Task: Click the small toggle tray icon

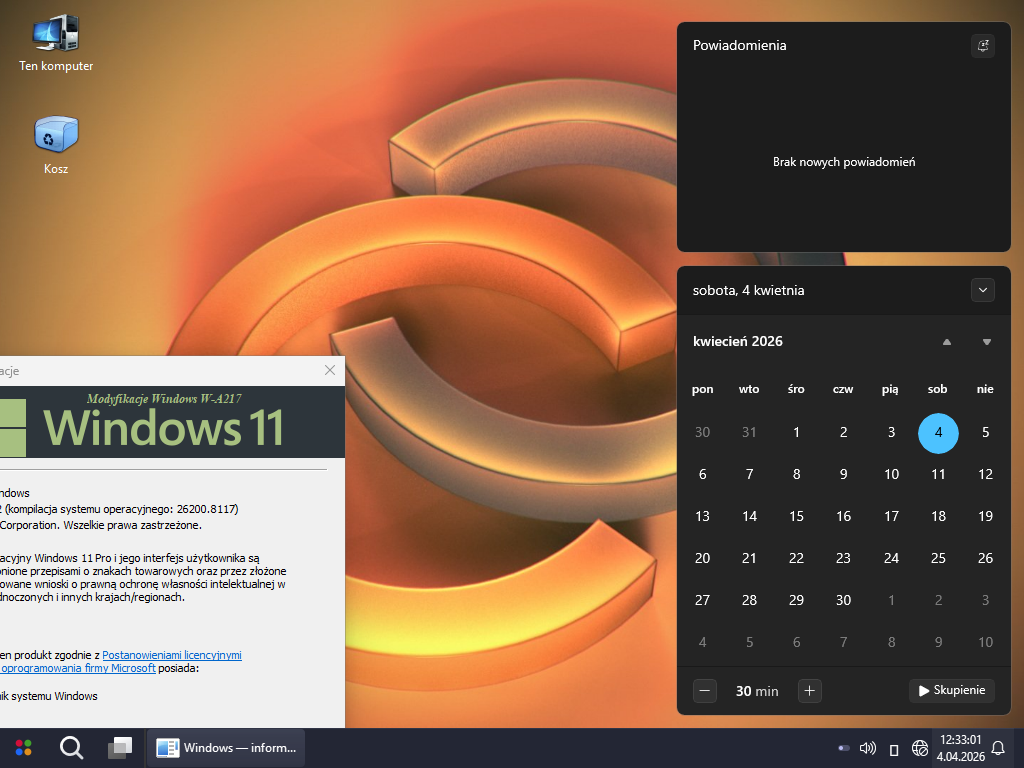Action: [844, 748]
